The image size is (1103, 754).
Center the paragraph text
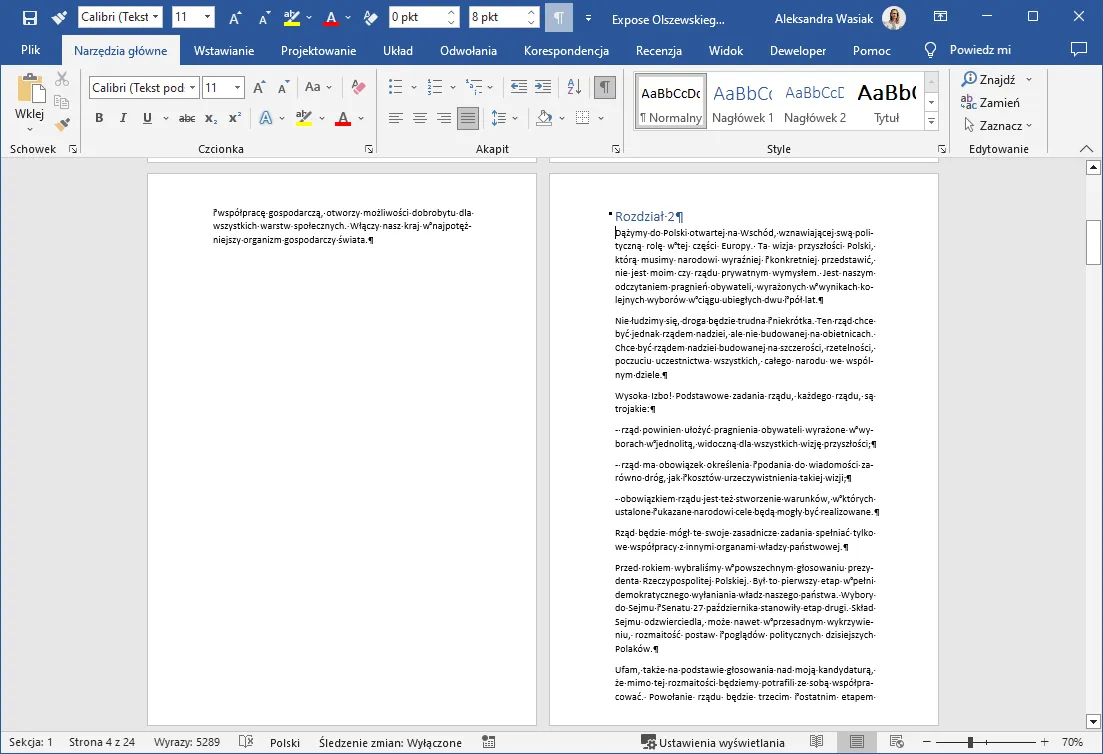(x=420, y=118)
